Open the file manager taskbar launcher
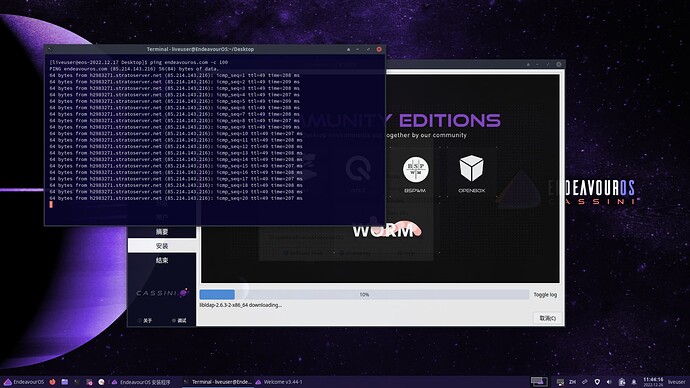Viewport: 690px width, 388px height. 65,382
